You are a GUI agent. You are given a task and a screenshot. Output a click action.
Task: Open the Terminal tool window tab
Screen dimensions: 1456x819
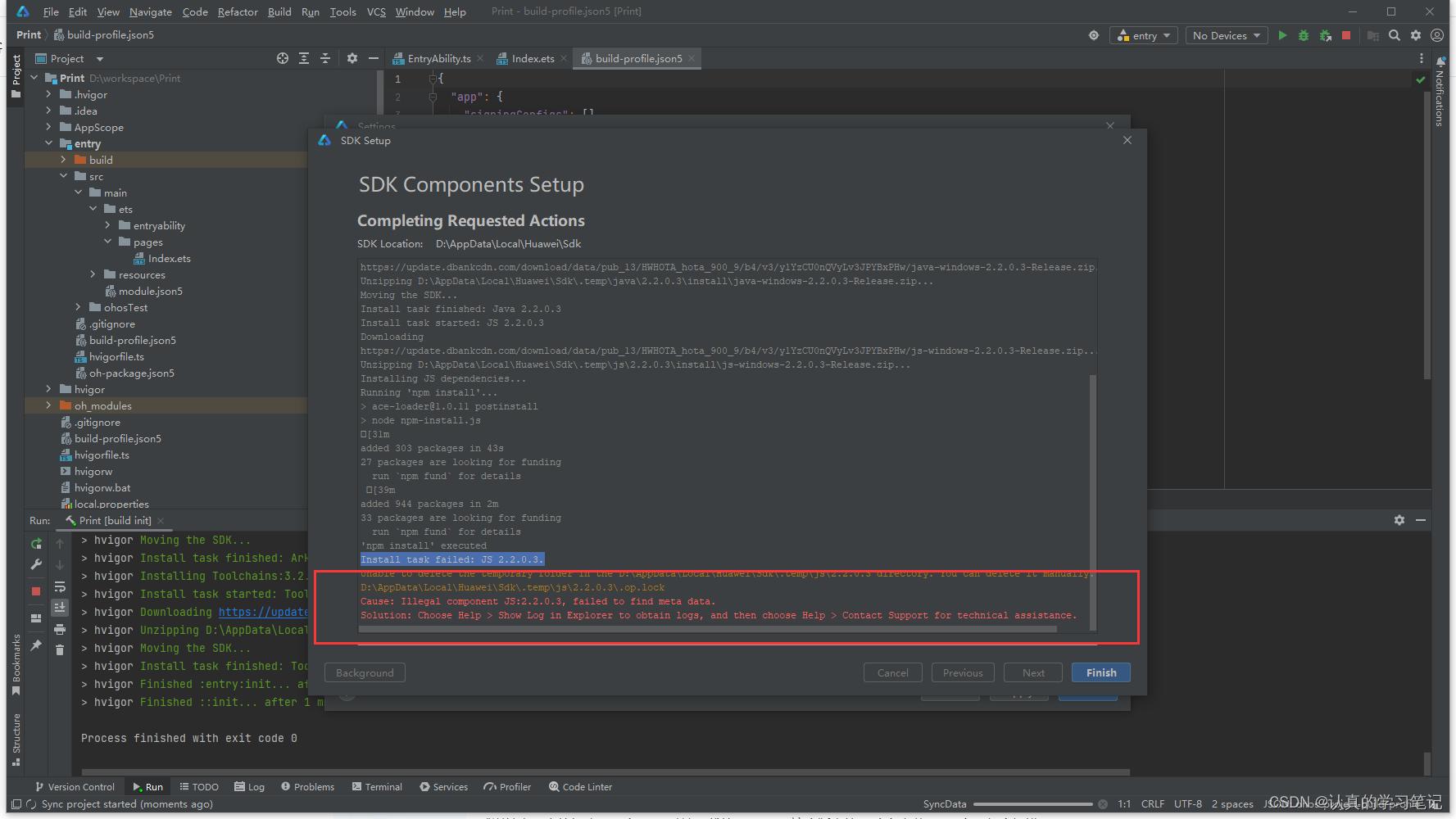tap(377, 786)
